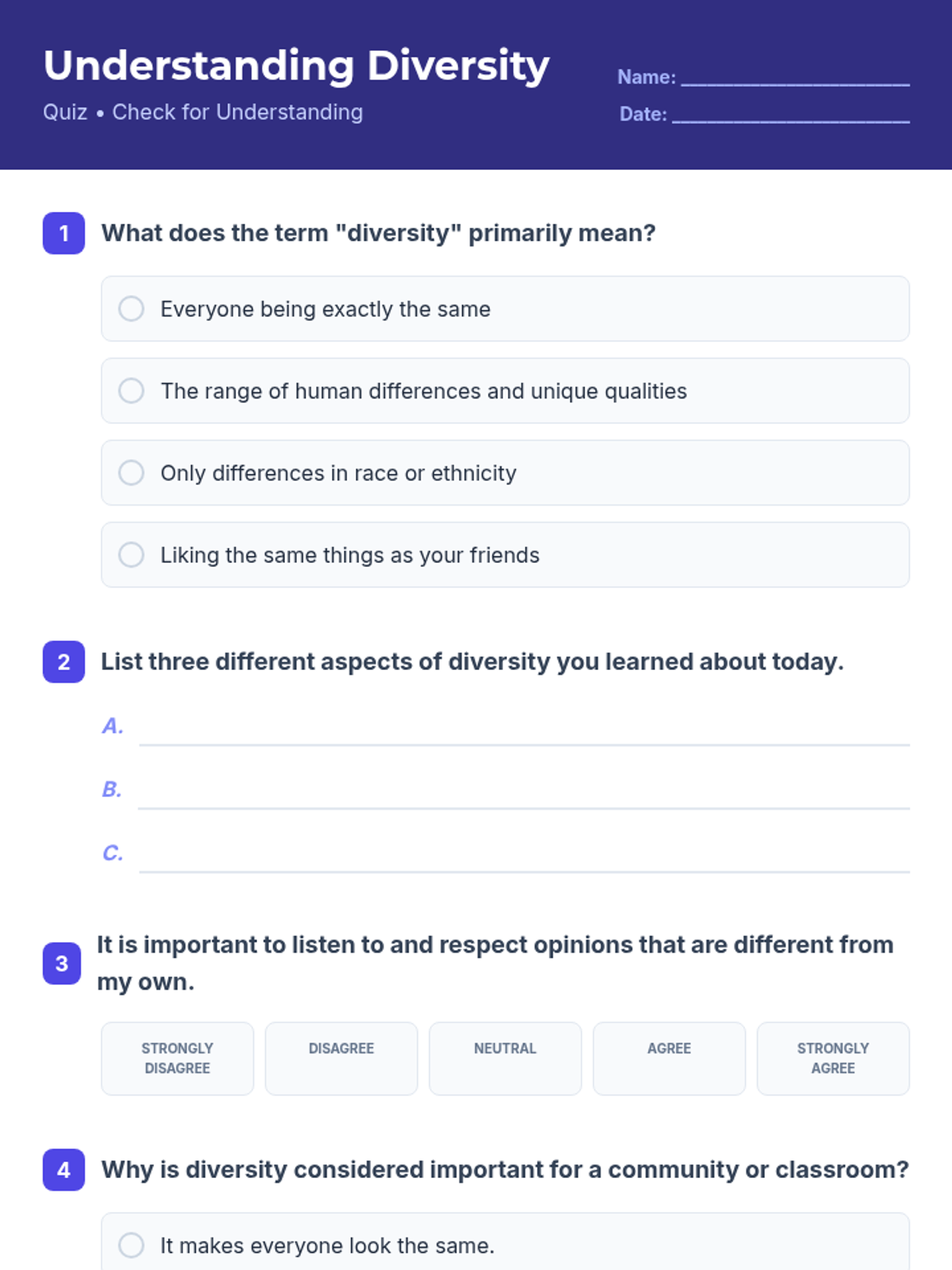This screenshot has width=952, height=1270.
Task: Click the question 1 number badge
Action: (63, 233)
